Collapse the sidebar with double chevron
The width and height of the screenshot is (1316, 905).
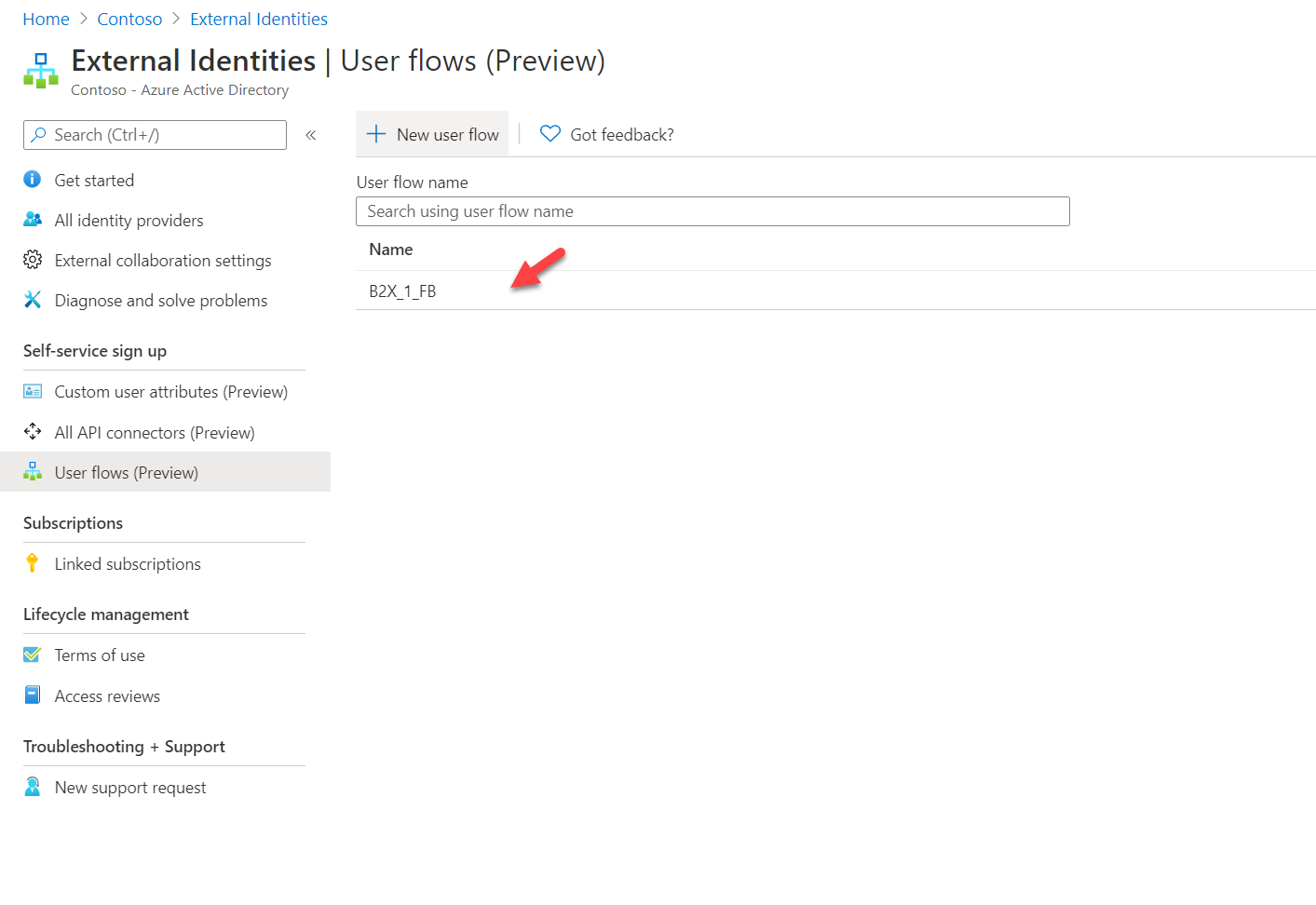[311, 135]
